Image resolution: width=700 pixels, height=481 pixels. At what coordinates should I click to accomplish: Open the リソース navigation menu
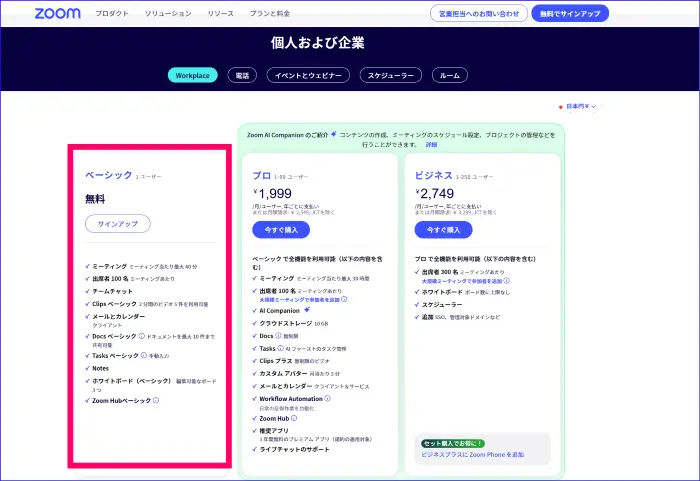(221, 13)
